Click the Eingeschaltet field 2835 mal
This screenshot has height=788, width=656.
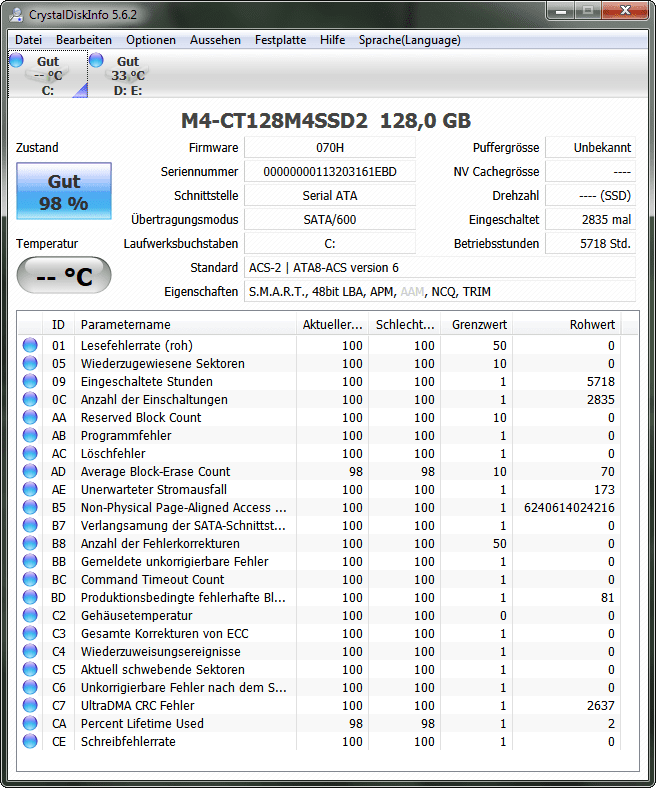click(x=591, y=220)
